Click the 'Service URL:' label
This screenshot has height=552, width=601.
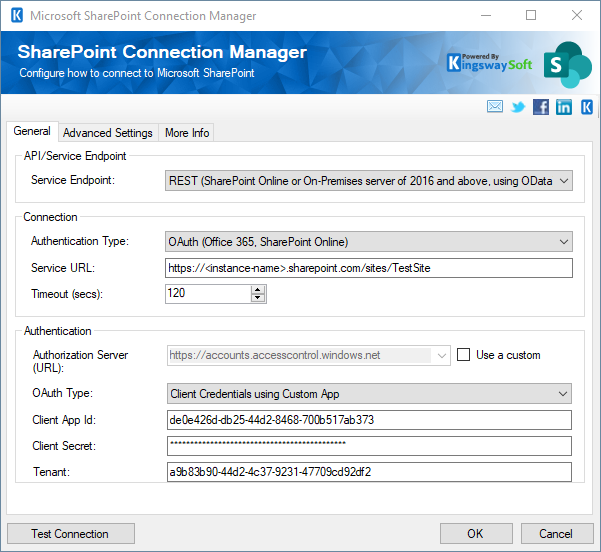(63, 268)
